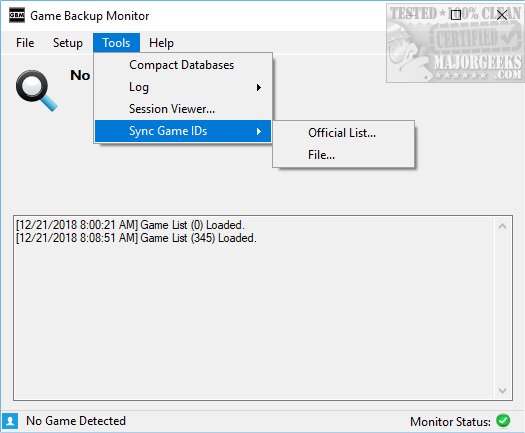
Task: Click the green Monitor Status checkmark icon
Action: (503, 420)
